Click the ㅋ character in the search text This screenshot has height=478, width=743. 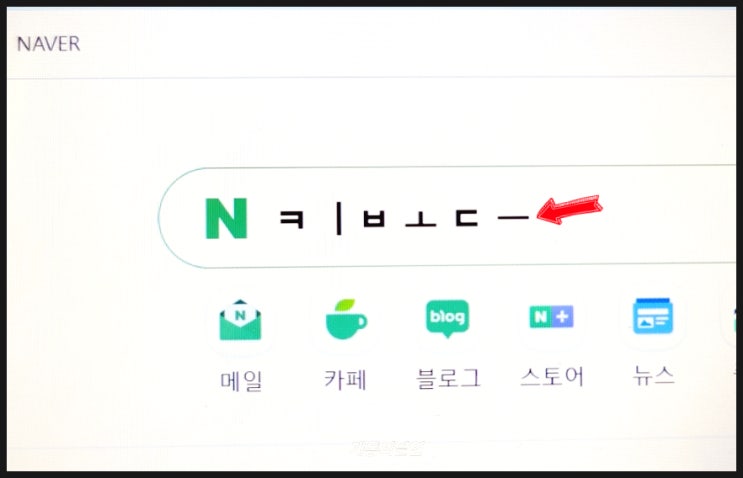pos(291,219)
